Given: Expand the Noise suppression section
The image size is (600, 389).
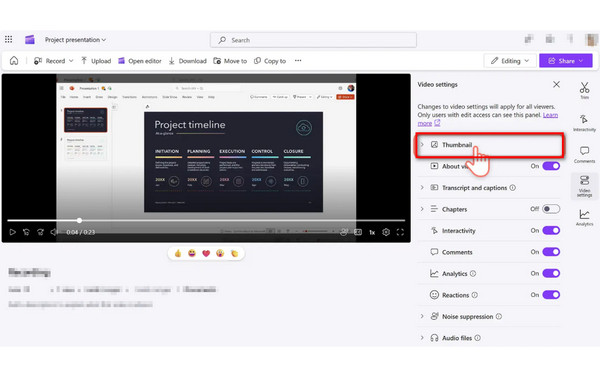Looking at the screenshot, I should click(x=422, y=316).
